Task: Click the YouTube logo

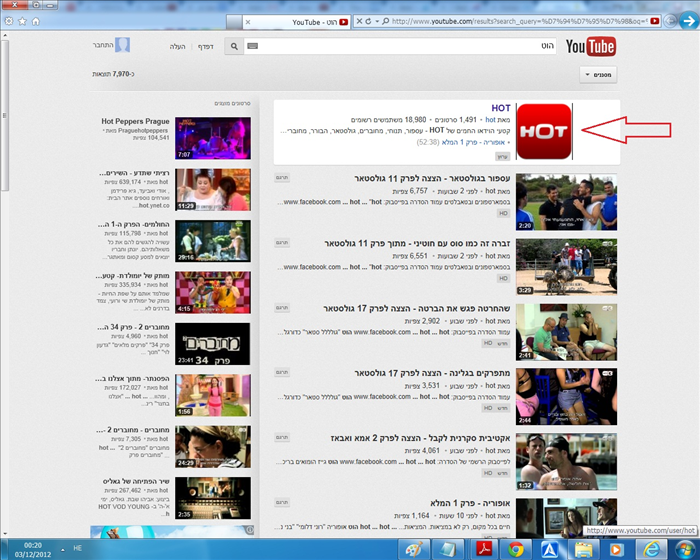Action: coord(591,46)
